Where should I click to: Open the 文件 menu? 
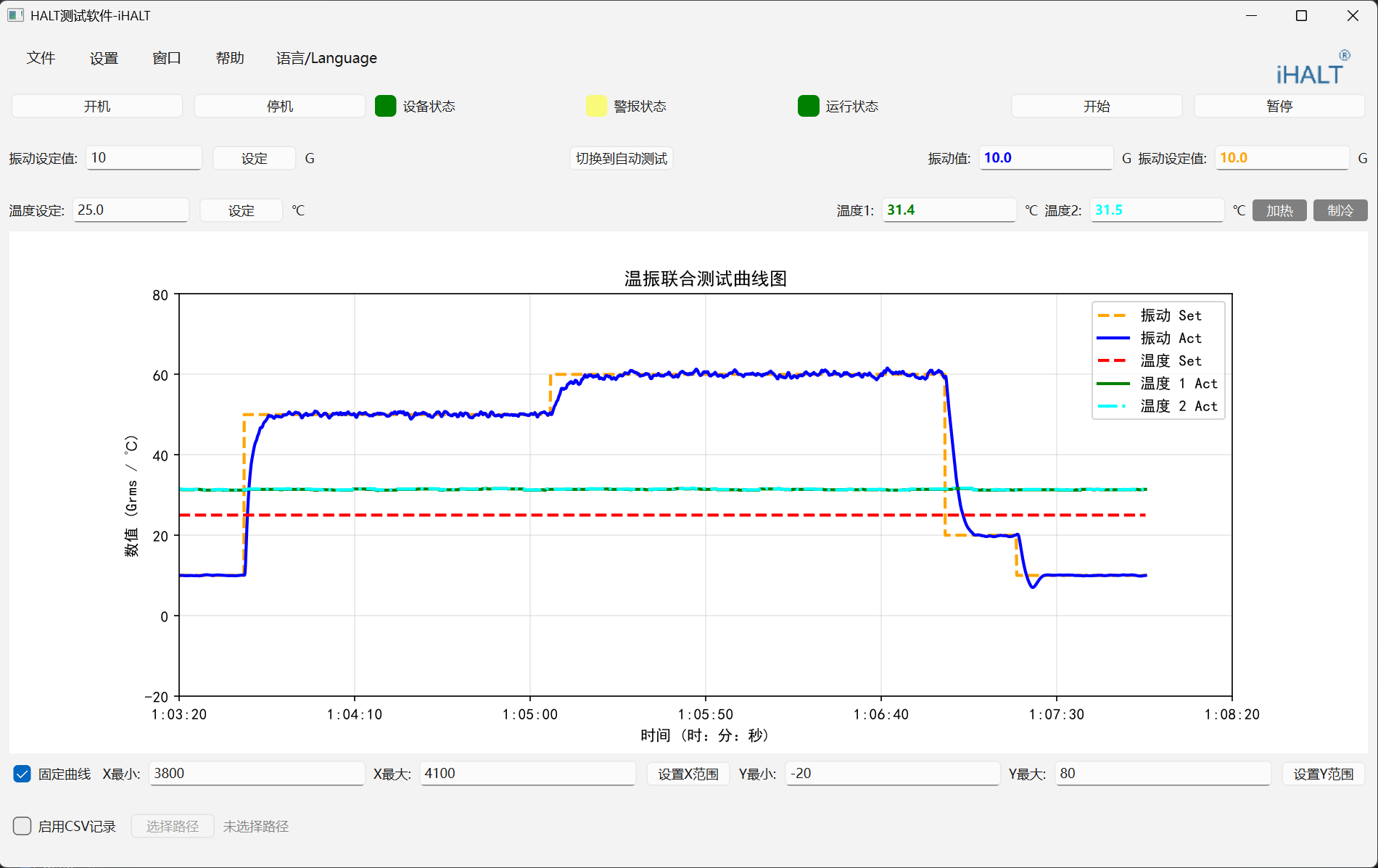pos(41,58)
